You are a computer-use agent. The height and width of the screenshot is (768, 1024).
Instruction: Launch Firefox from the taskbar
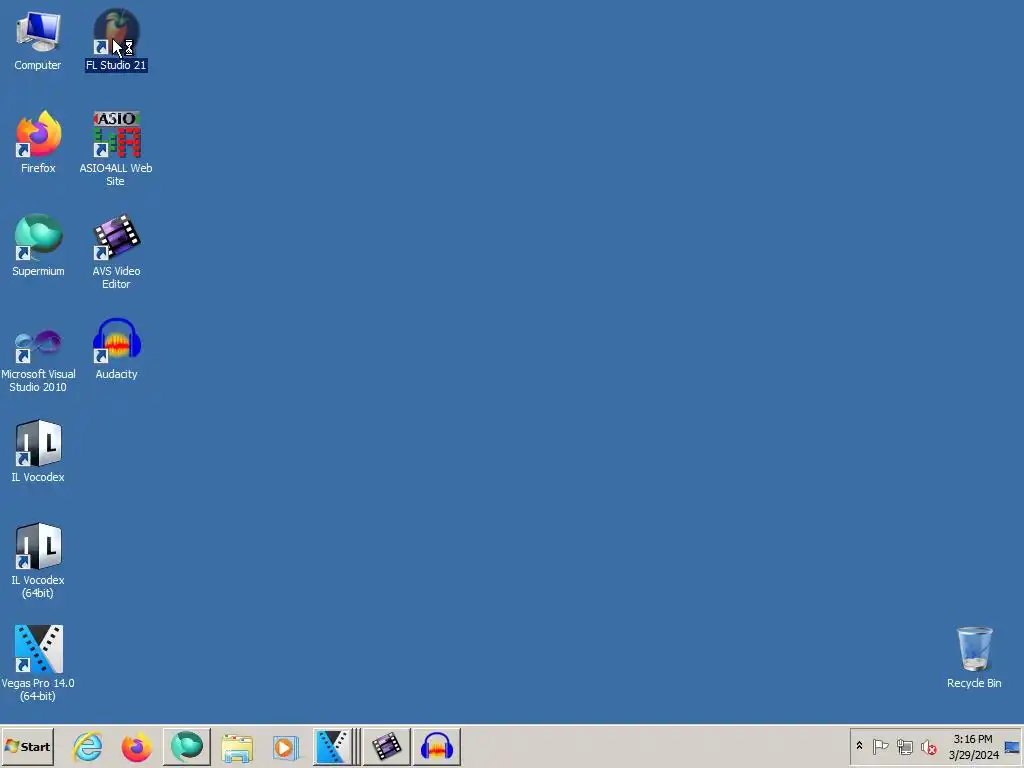click(136, 747)
